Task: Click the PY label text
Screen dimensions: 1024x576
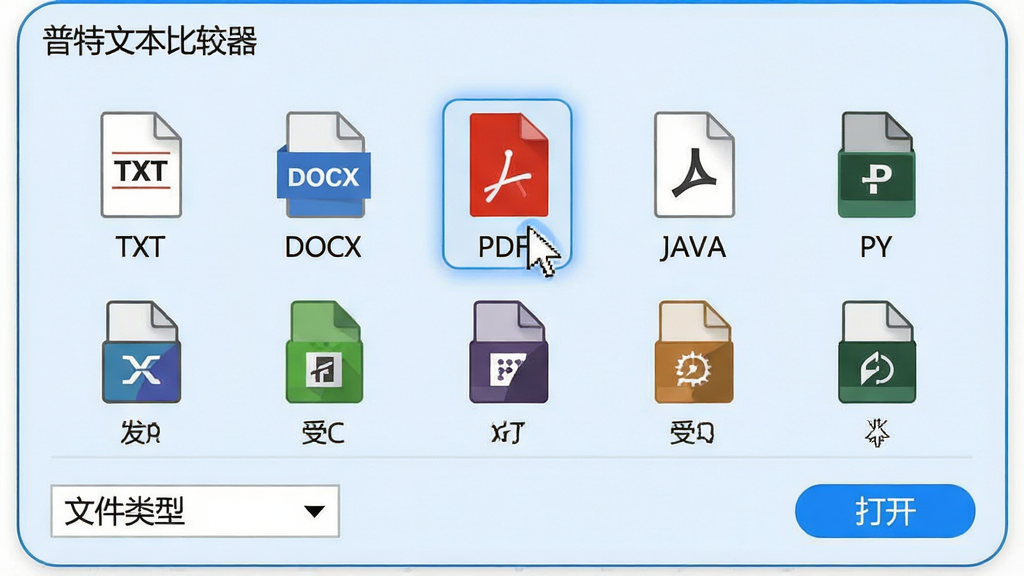Action: pos(876,247)
